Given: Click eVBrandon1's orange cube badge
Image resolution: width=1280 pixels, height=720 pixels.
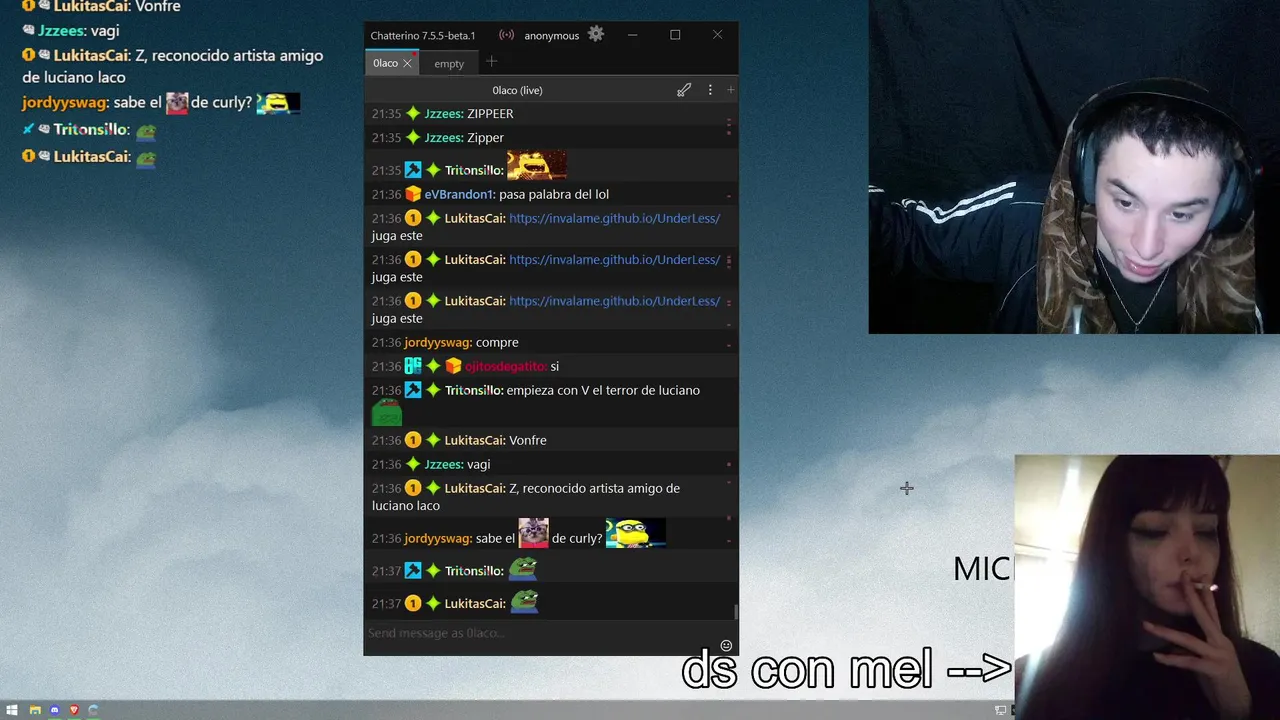Looking at the screenshot, I should coord(412,194).
